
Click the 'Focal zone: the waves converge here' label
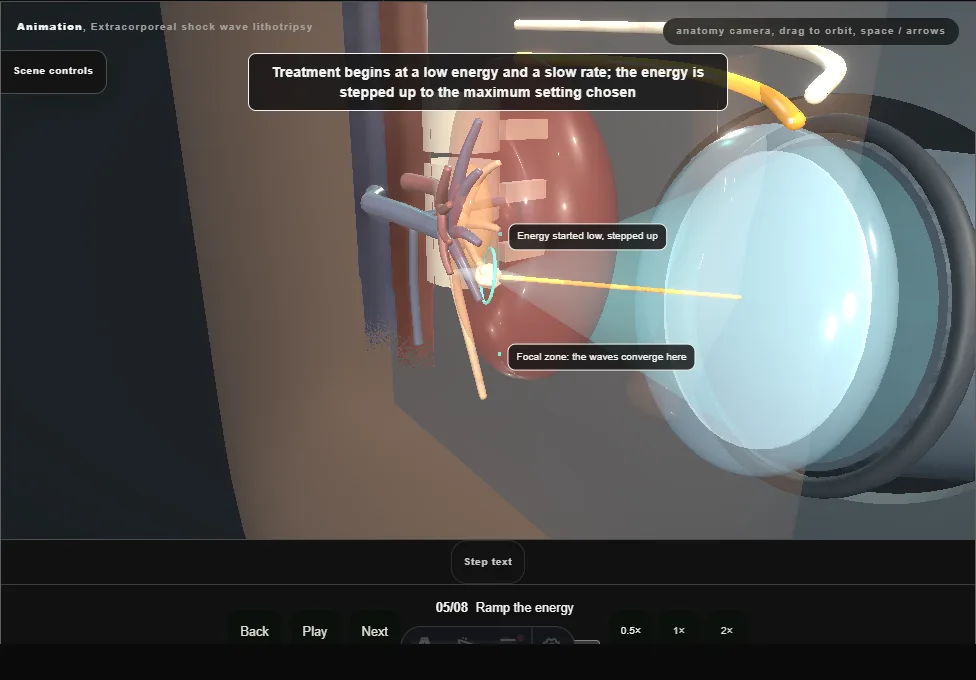tap(601, 357)
